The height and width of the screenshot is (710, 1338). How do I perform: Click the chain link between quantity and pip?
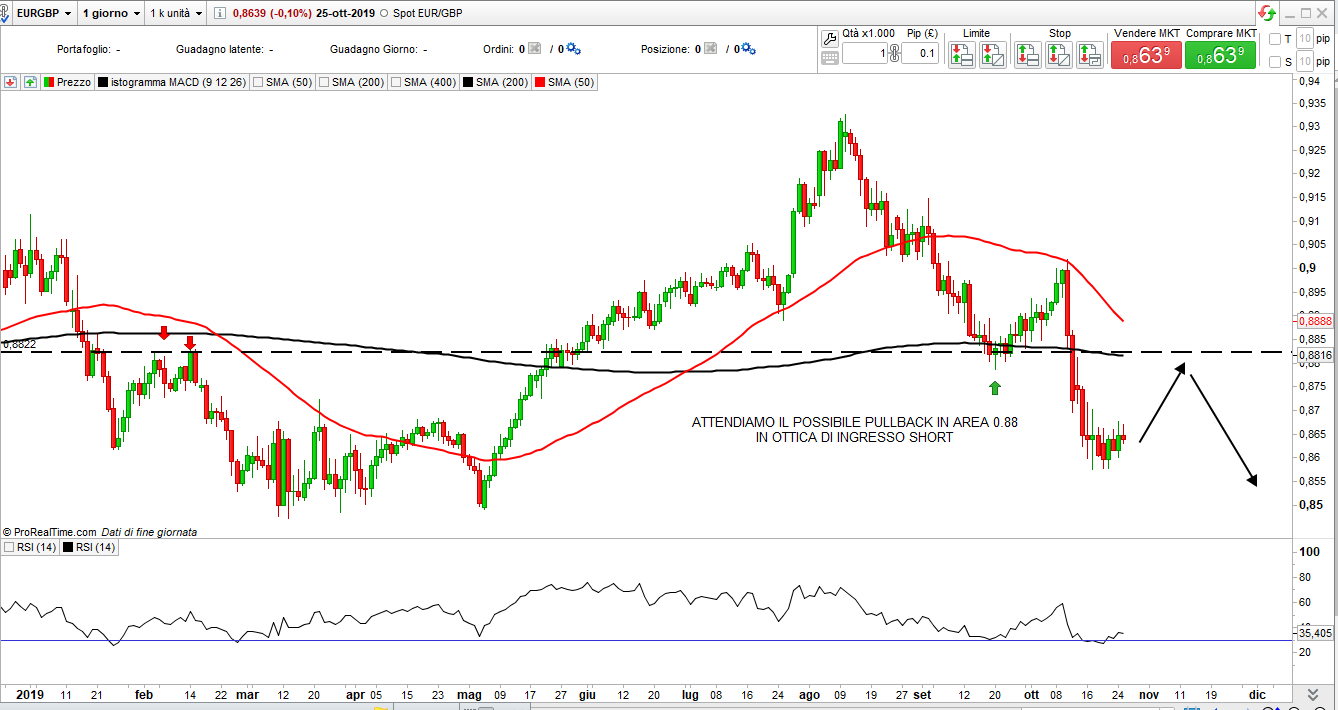pos(894,55)
